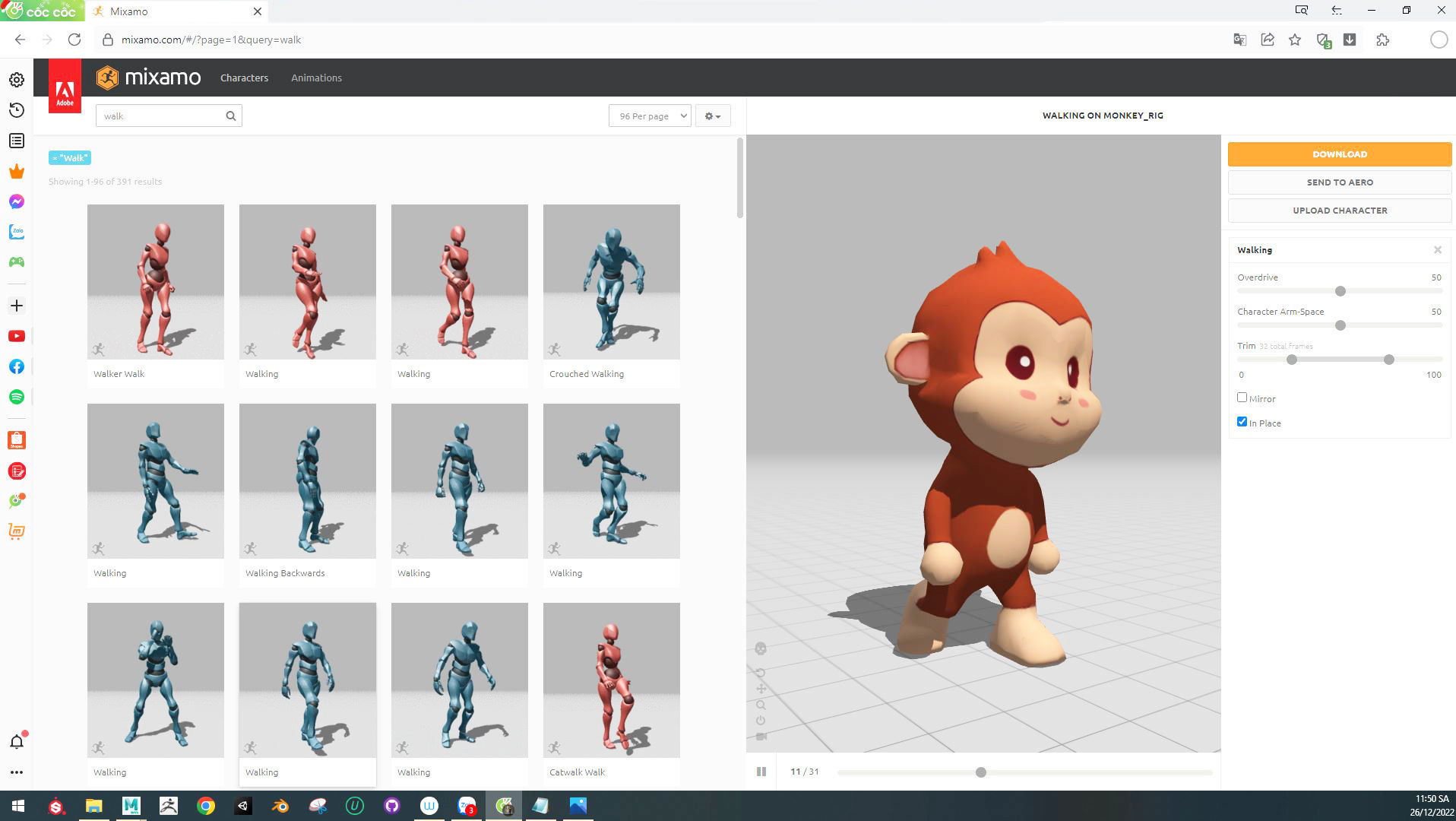The image size is (1456, 821).
Task: Click the orange DOWNLOAD button
Action: click(x=1340, y=154)
